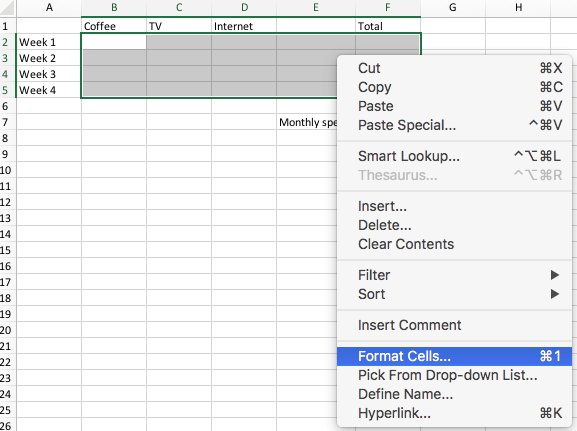Select column A header
This screenshot has width=577, height=431.
(49, 8)
